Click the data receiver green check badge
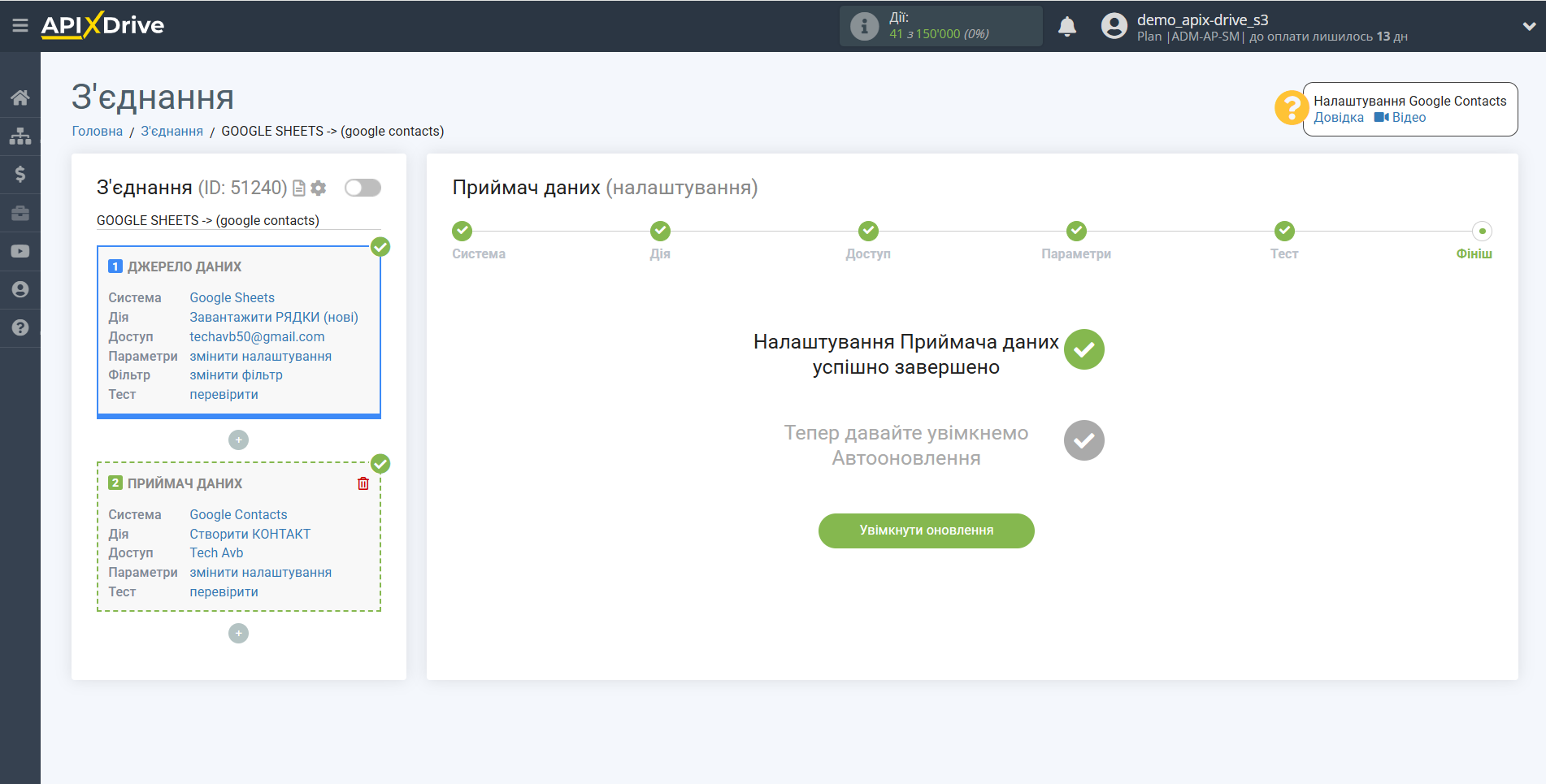The height and width of the screenshot is (784, 1546). click(380, 464)
